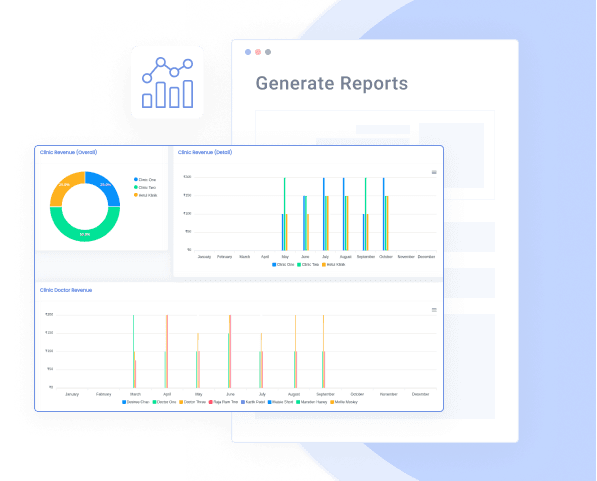597x481 pixels.
Task: Open the Clinic Doctor Revenue chart hamburger menu
Action: pyautogui.click(x=434, y=310)
